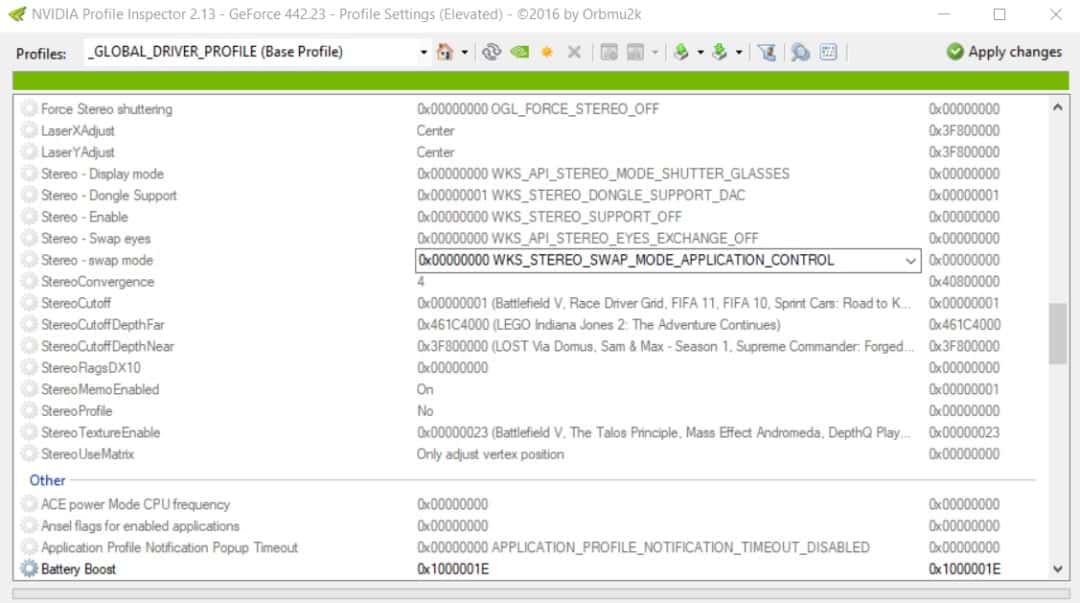Click the 0x40800000 hex value for StereoConvergence

pyautogui.click(x=964, y=281)
